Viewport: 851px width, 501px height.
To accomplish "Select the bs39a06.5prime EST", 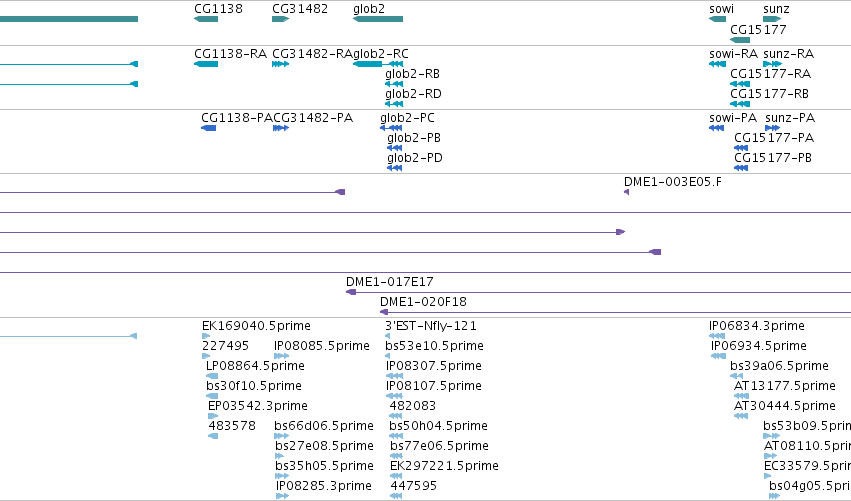I will tap(779, 366).
